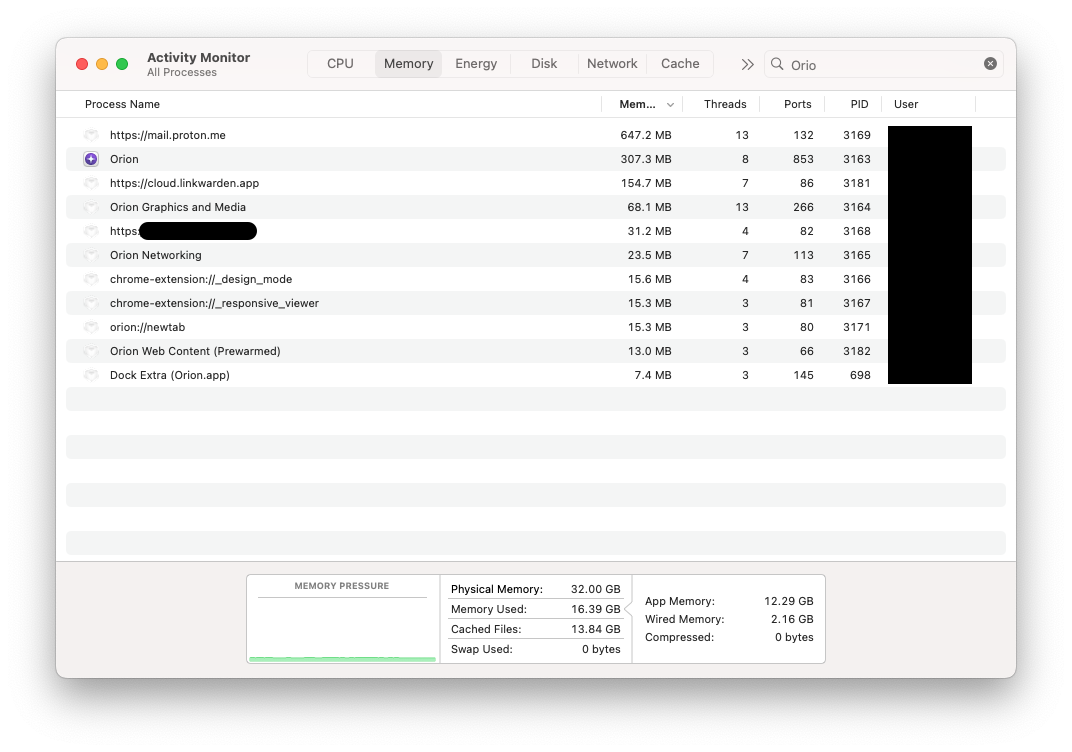Viewport: 1072px width, 752px height.
Task: Click the chrome-extension://_design_mode row icon
Action: pyautogui.click(x=91, y=279)
